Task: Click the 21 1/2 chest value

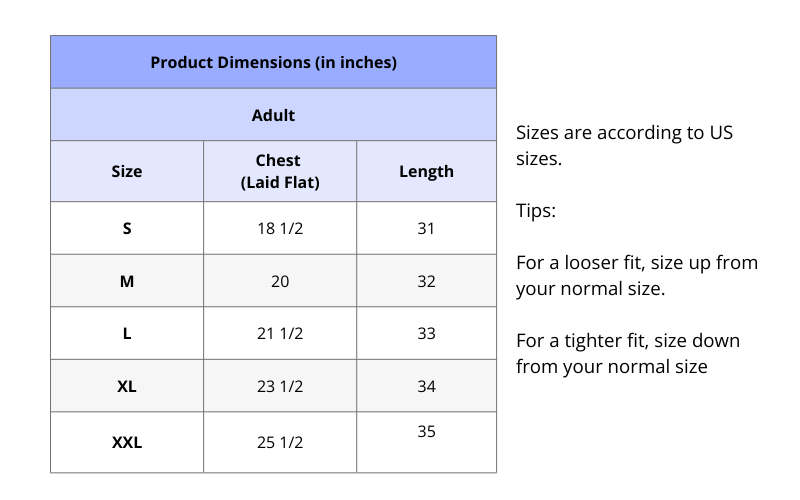Action: coord(279,333)
